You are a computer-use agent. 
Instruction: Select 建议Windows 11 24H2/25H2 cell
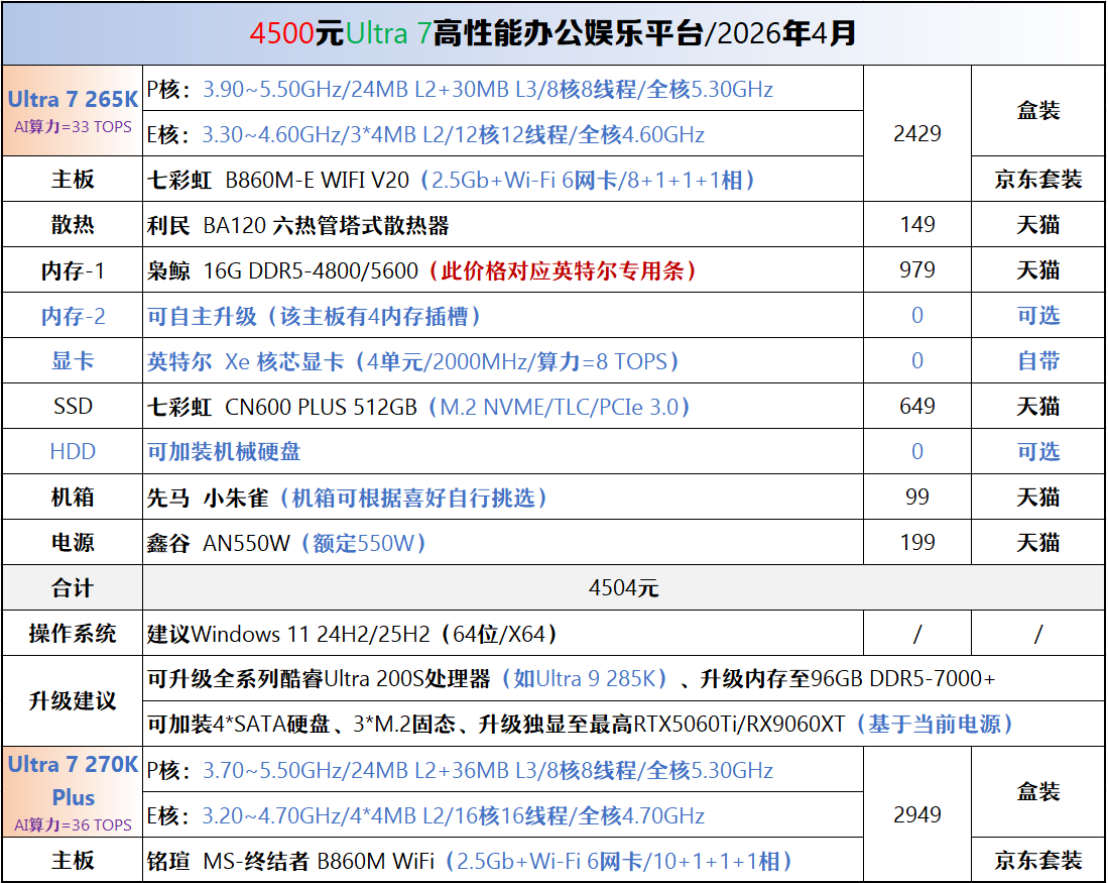[503, 633]
